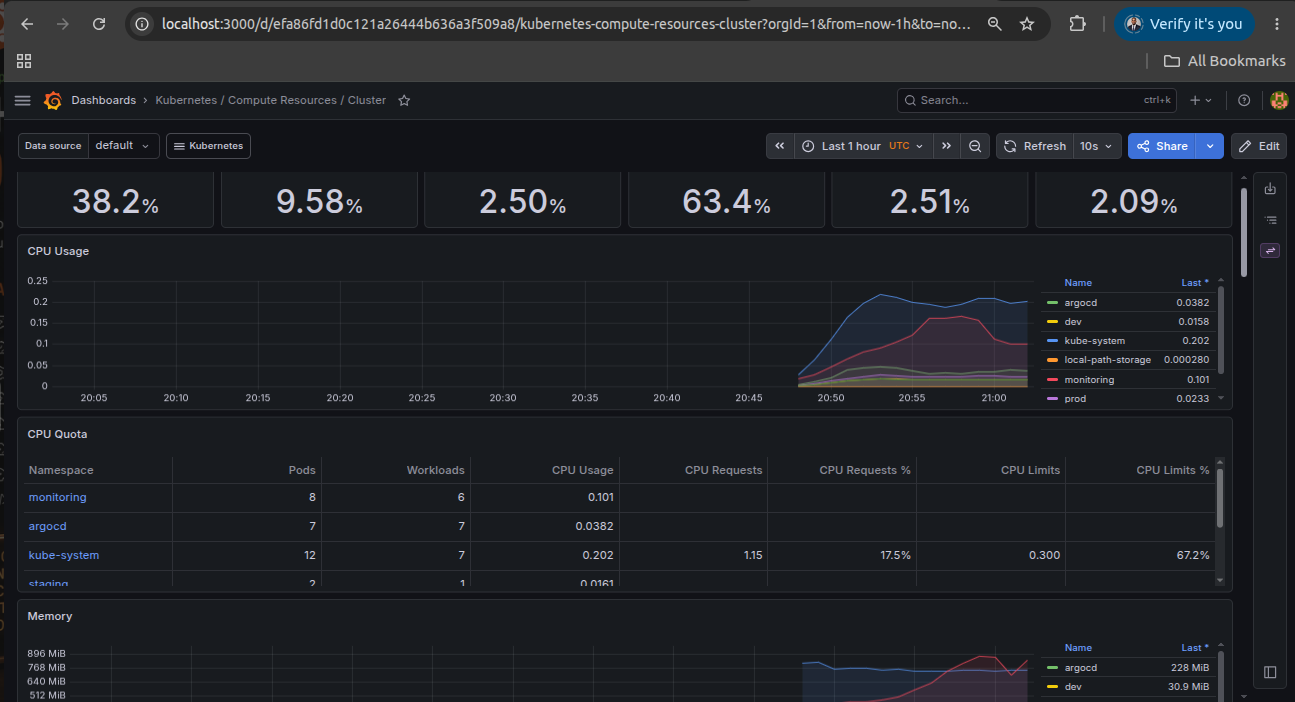Click the Memory panel title
Viewport: 1295px width, 702px height.
(50, 616)
